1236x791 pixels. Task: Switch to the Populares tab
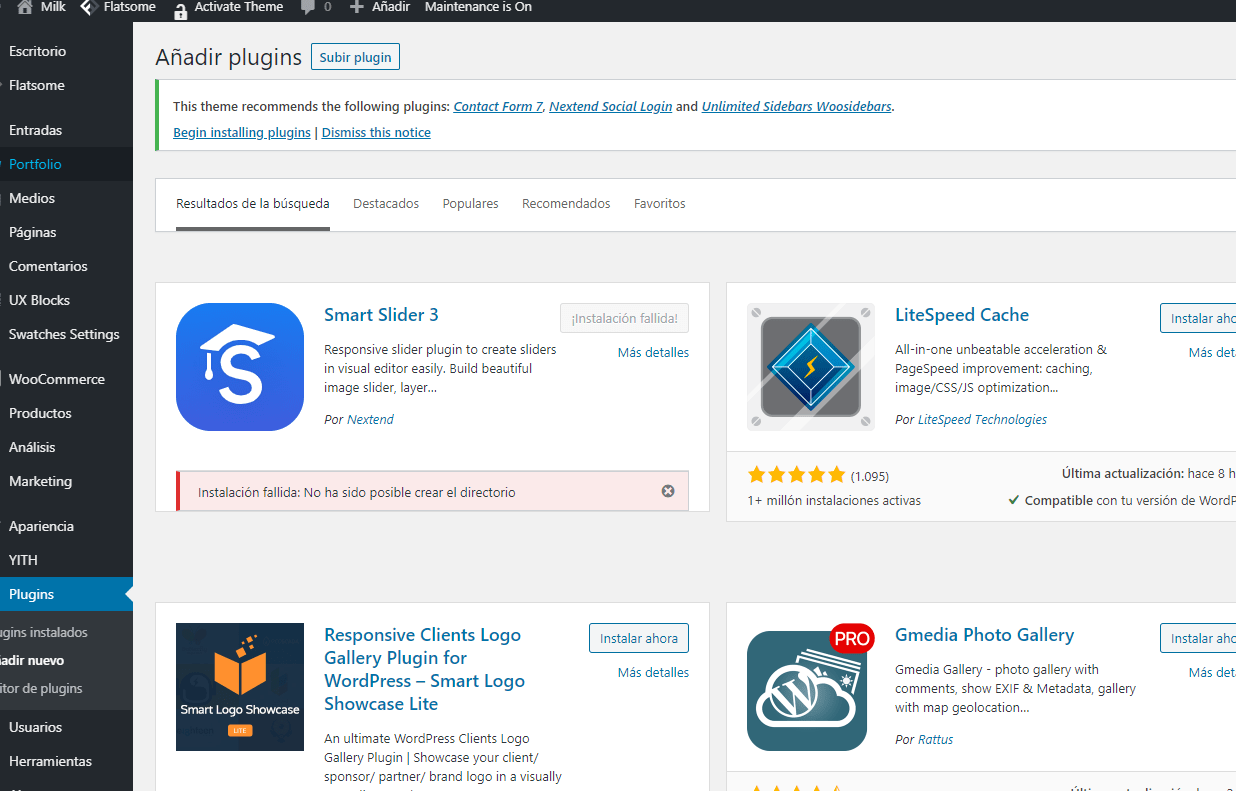(x=470, y=203)
